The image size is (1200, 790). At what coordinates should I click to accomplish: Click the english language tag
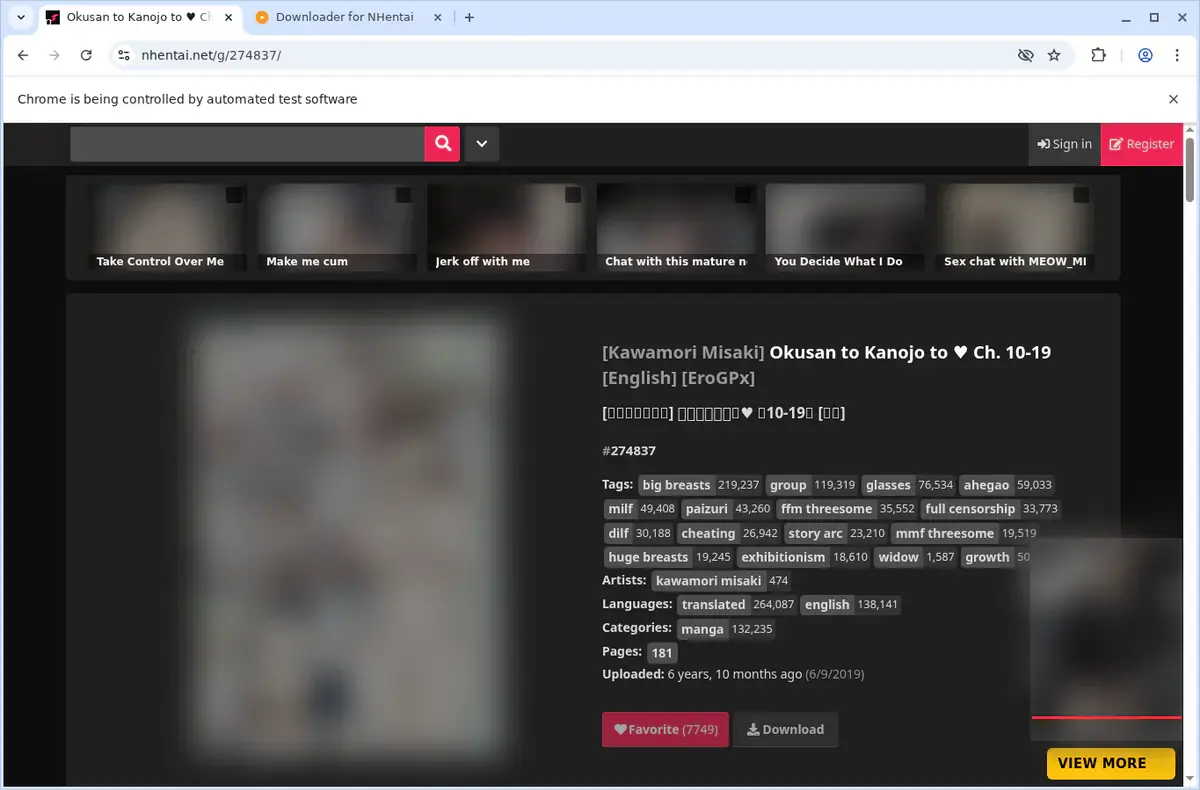coord(851,605)
